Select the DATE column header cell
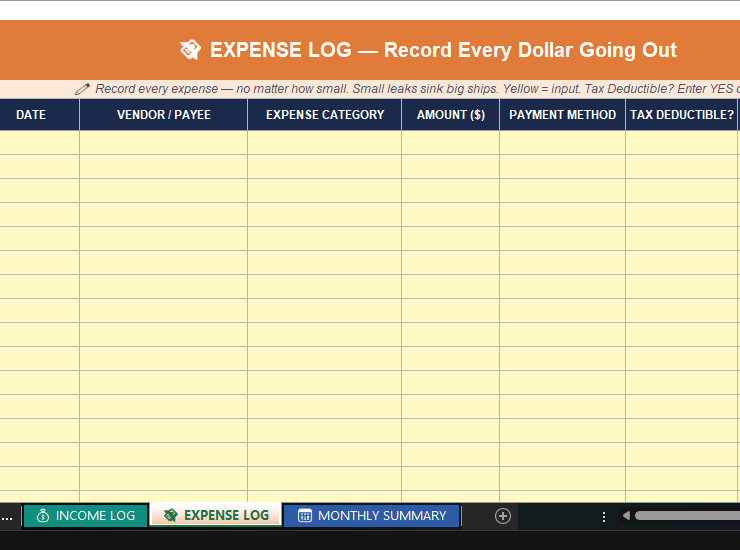Viewport: 740px width, 550px height. point(31,115)
